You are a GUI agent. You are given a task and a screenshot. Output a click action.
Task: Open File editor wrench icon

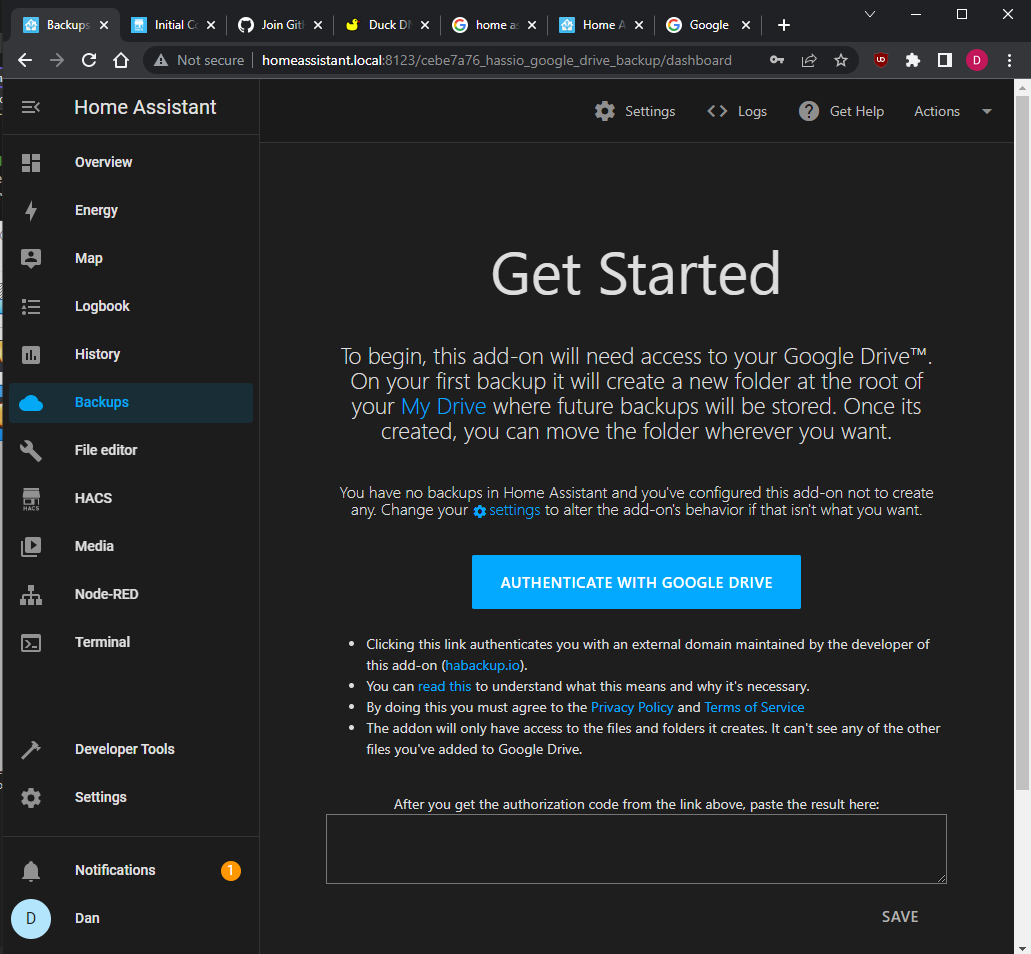click(x=31, y=450)
